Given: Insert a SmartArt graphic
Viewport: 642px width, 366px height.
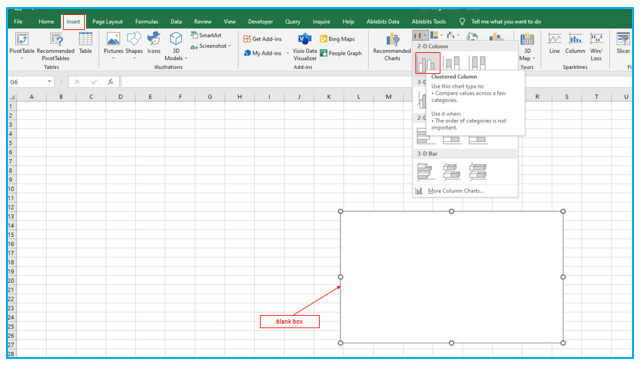Looking at the screenshot, I should coord(206,35).
